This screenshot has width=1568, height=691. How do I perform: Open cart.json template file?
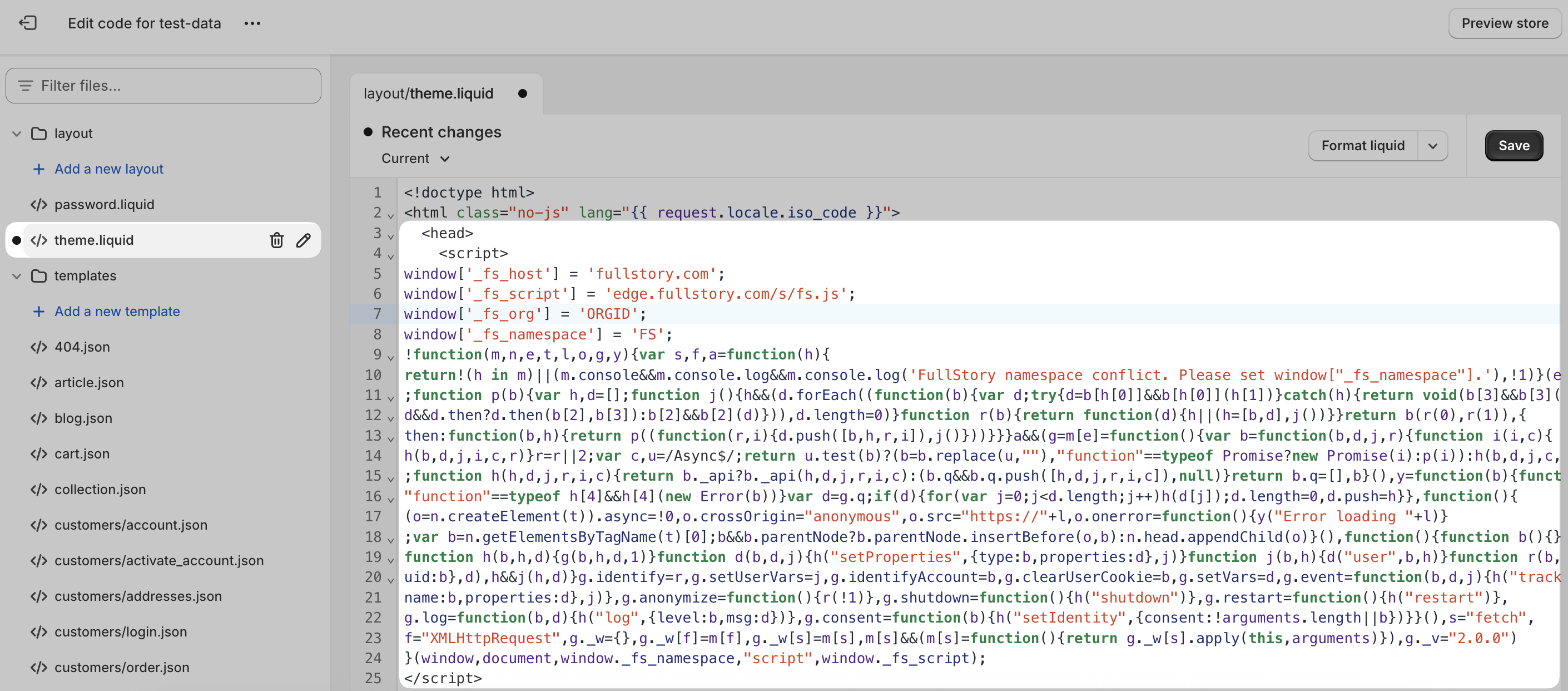click(x=82, y=453)
